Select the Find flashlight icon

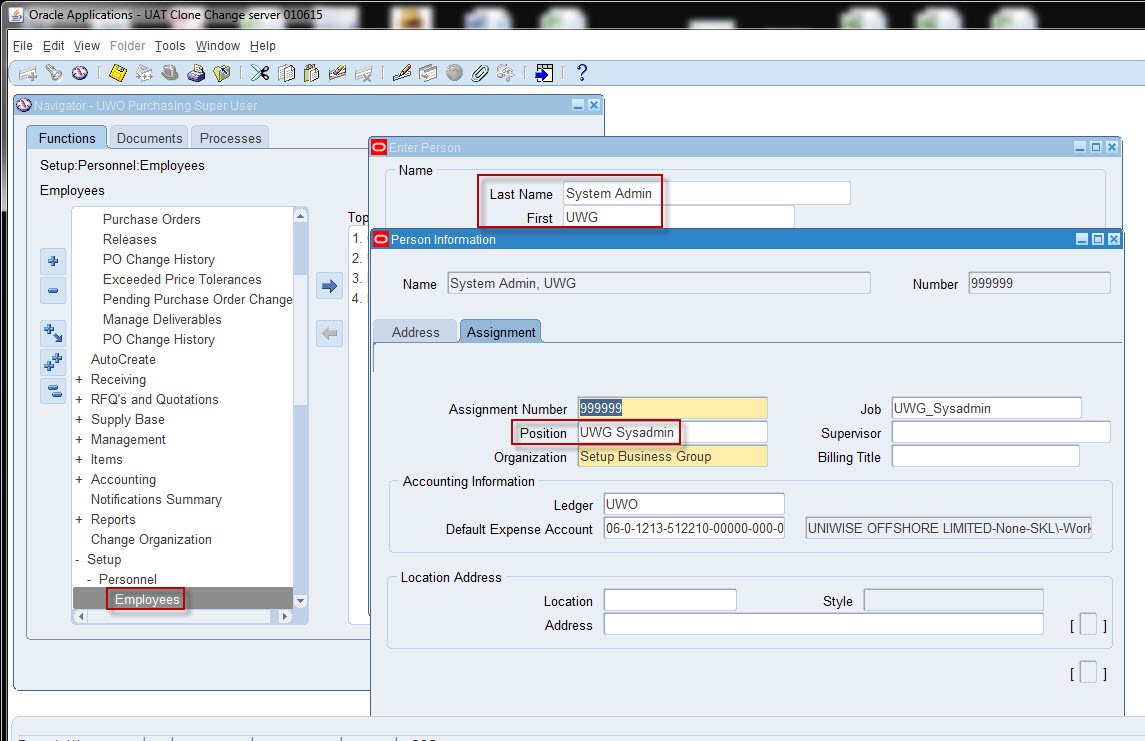click(x=54, y=72)
